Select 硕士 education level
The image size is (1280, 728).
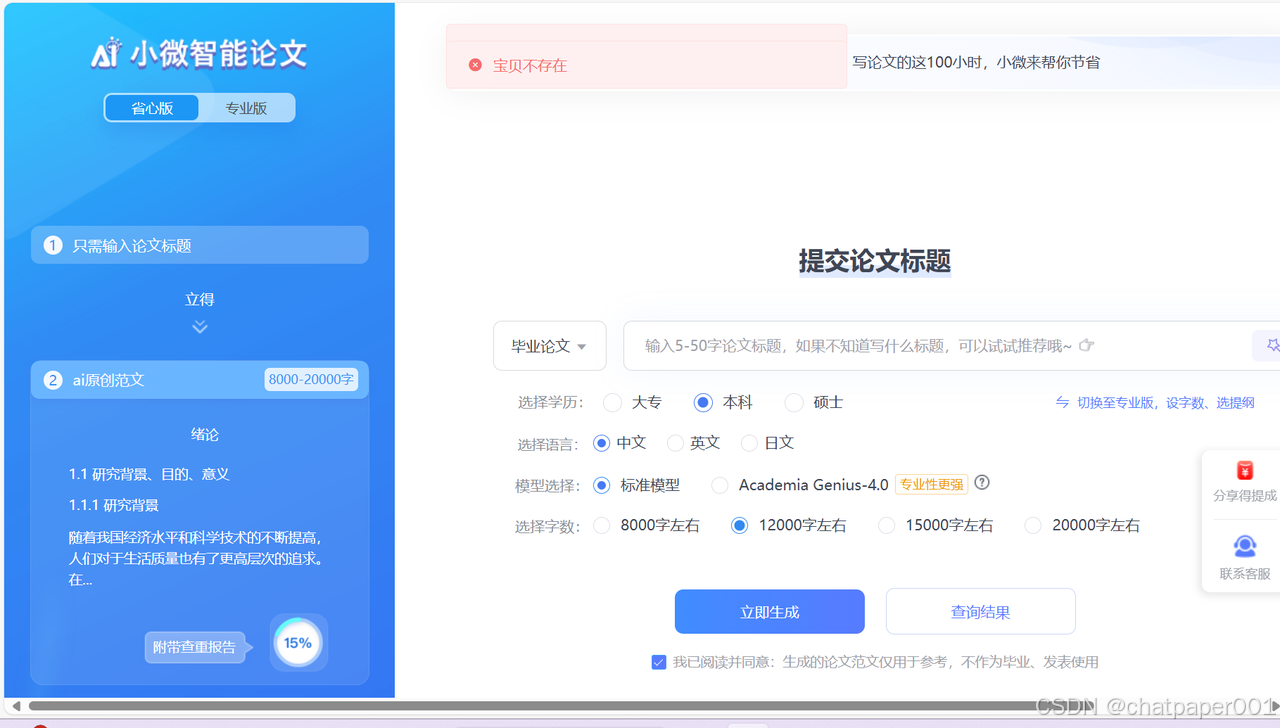(794, 402)
